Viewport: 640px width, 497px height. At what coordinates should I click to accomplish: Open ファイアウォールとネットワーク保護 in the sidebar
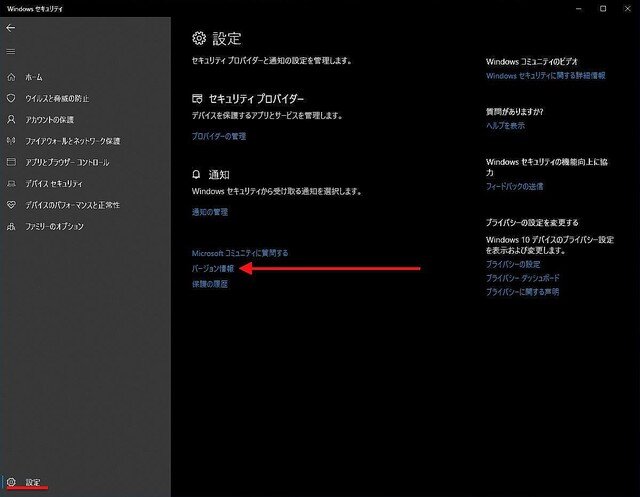pyautogui.click(x=73, y=141)
